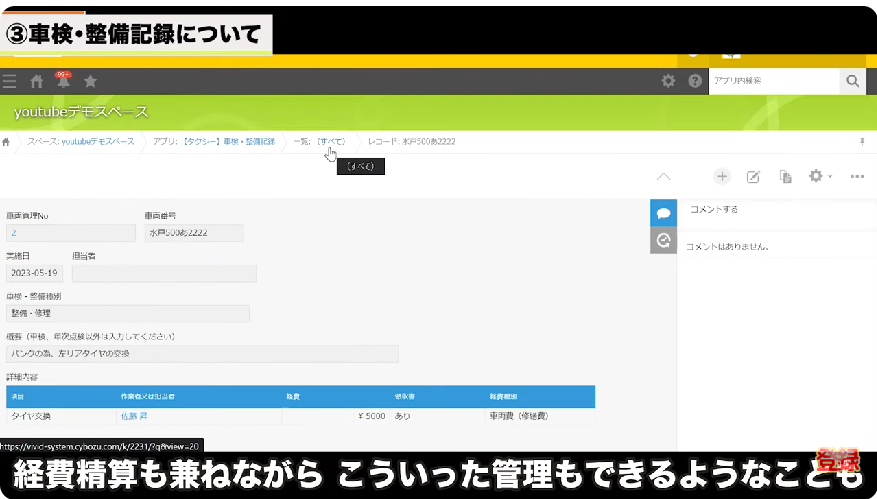This screenshot has width=877, height=499.
Task: Click the 一覧: (すべて) breadcrumb link
Action: pyautogui.click(x=320, y=142)
